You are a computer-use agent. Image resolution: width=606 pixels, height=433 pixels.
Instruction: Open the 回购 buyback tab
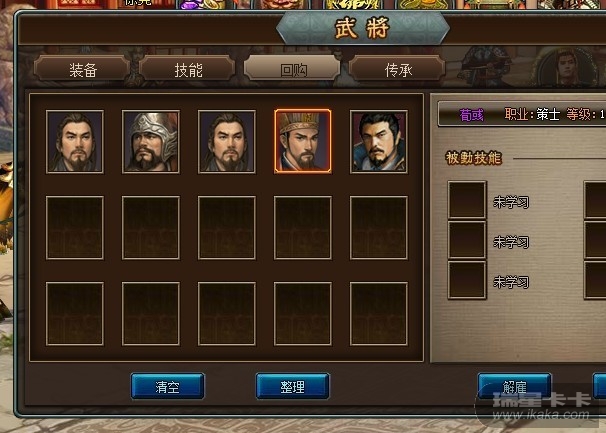click(x=293, y=69)
